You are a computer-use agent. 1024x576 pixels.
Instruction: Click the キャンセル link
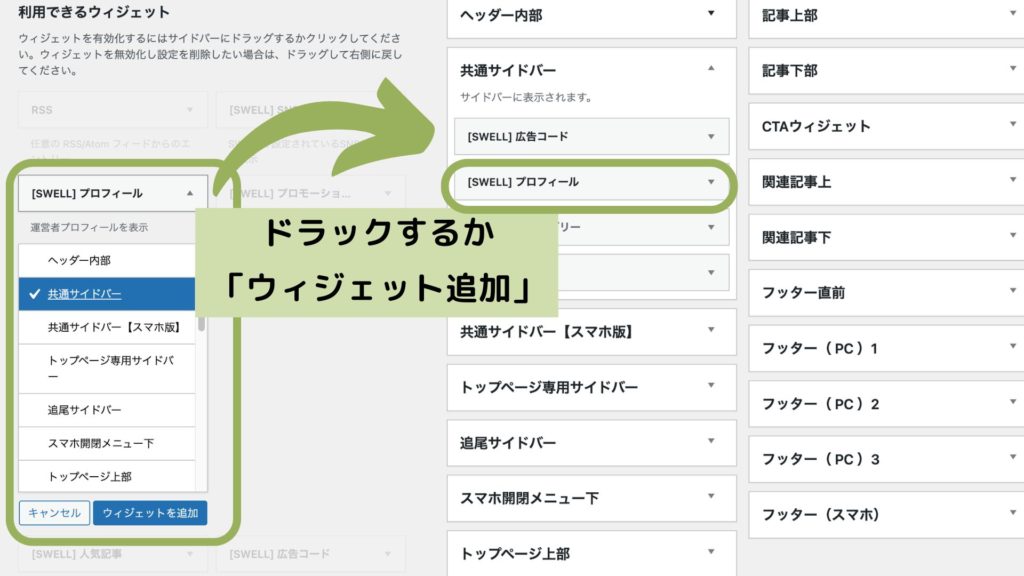pyautogui.click(x=52, y=513)
